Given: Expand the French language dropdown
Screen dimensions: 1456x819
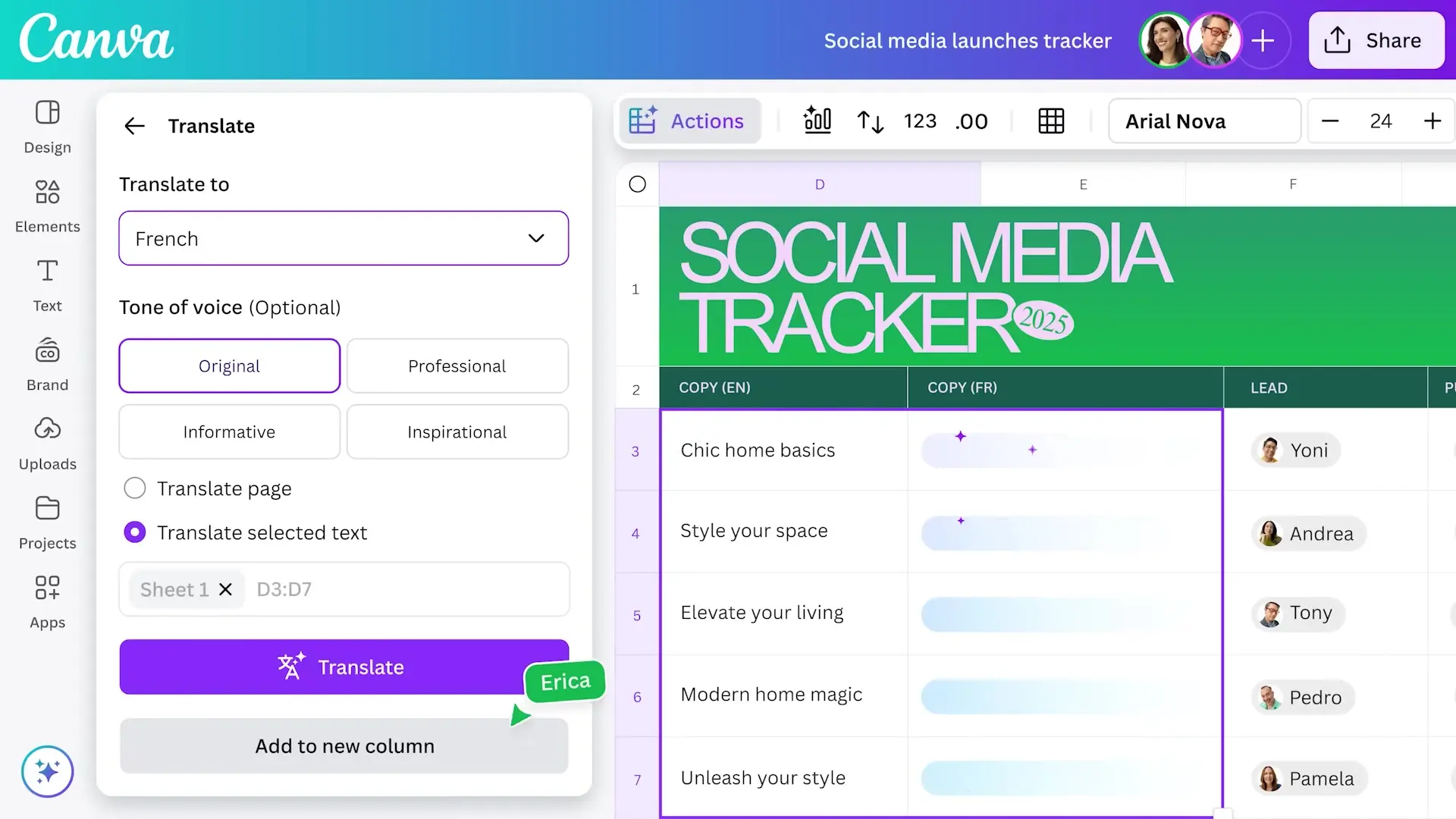Looking at the screenshot, I should pyautogui.click(x=344, y=238).
